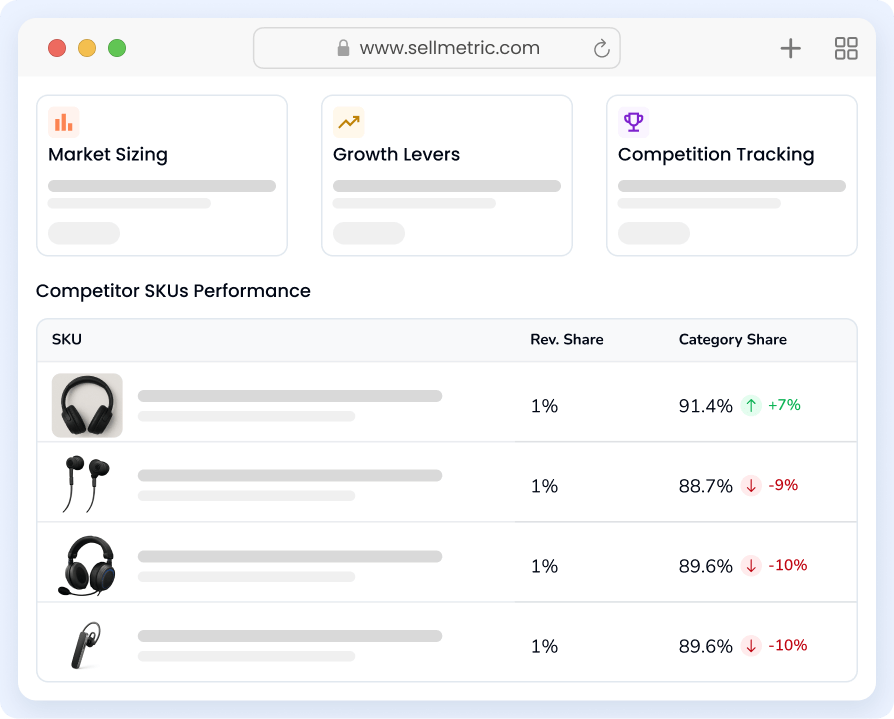894x719 pixels.
Task: Click the padlock icon in address bar
Action: click(343, 48)
